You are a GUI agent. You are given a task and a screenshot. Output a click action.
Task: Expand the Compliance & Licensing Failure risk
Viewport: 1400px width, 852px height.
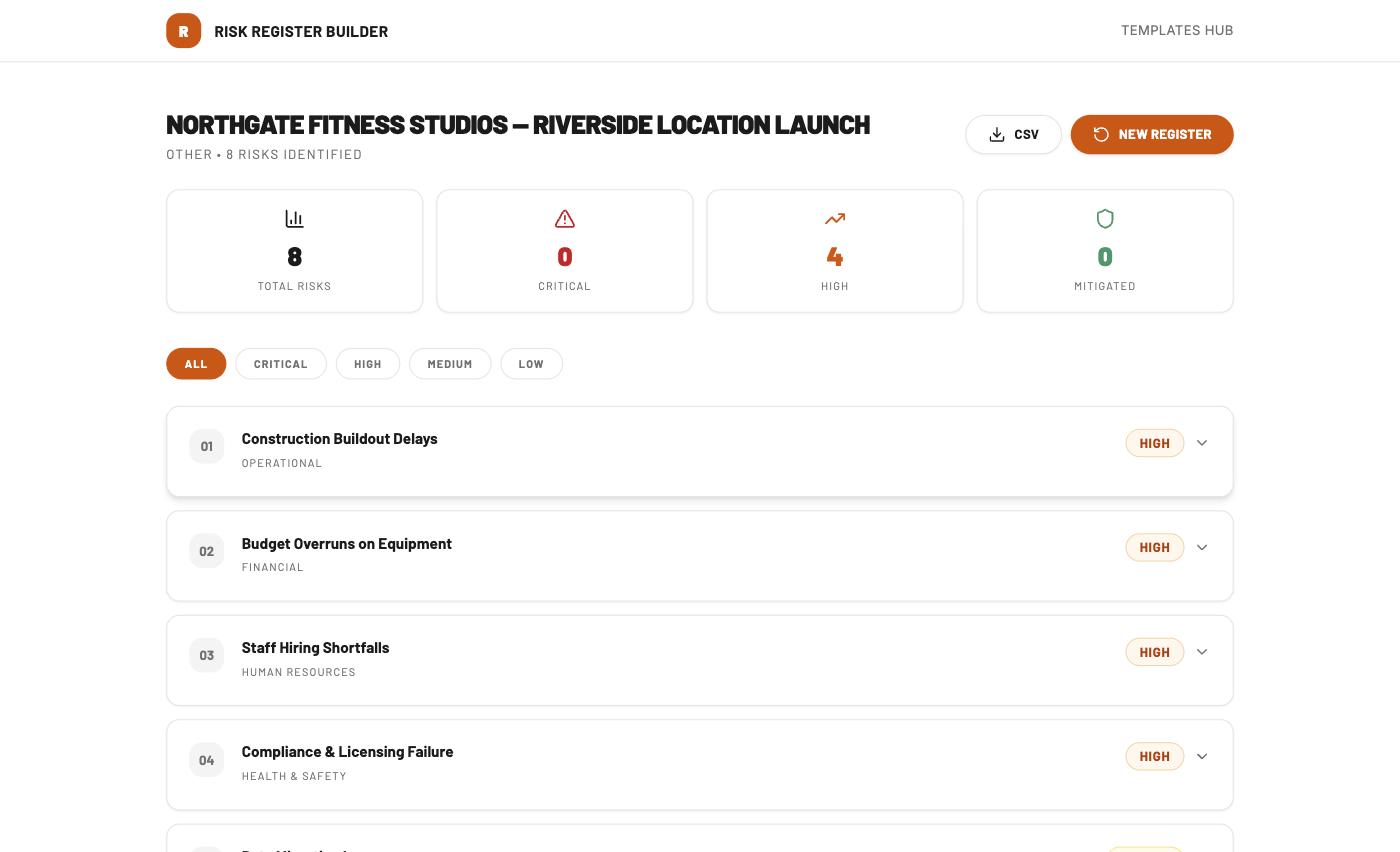click(1202, 756)
